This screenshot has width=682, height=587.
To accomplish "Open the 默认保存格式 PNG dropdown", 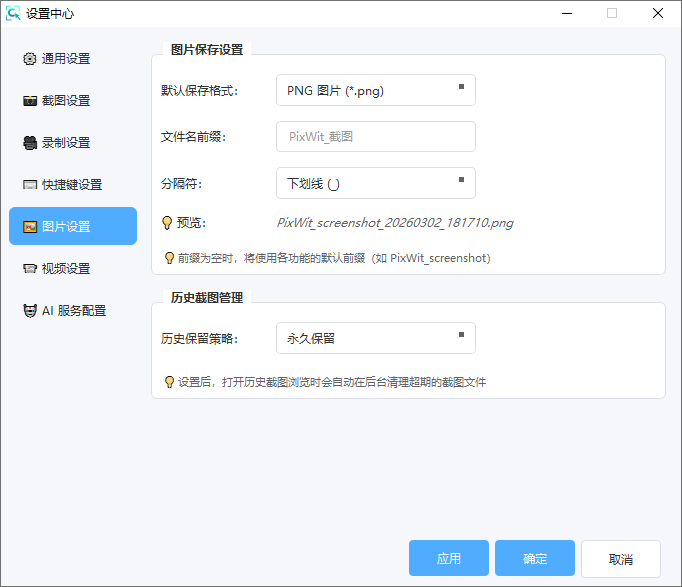I will tap(376, 90).
